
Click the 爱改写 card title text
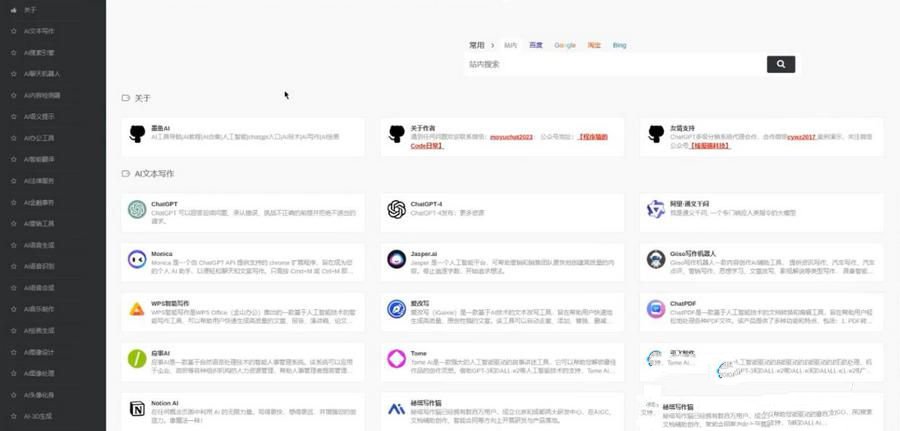pyautogui.click(x=420, y=304)
